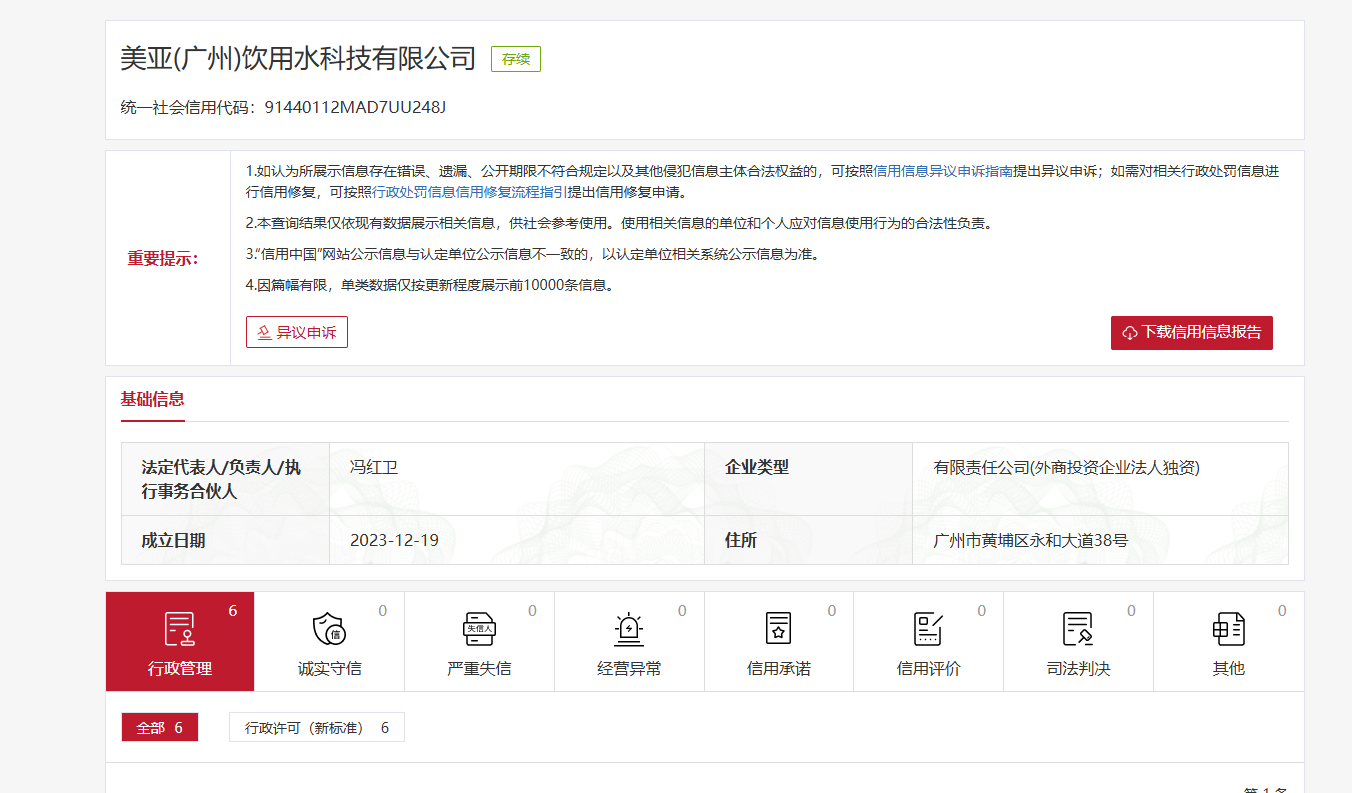The image size is (1352, 793).
Task: Click 下载信用信息报告 button
Action: click(x=1191, y=332)
